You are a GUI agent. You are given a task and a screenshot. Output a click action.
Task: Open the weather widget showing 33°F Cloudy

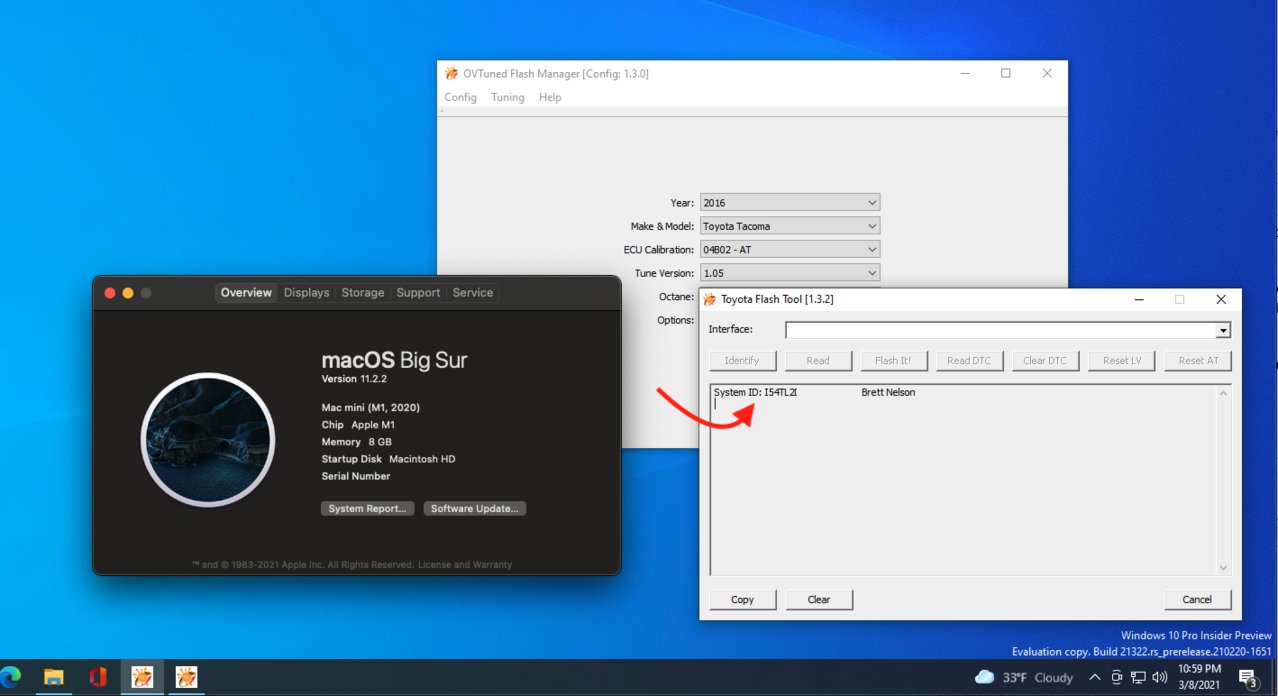[x=1024, y=677]
